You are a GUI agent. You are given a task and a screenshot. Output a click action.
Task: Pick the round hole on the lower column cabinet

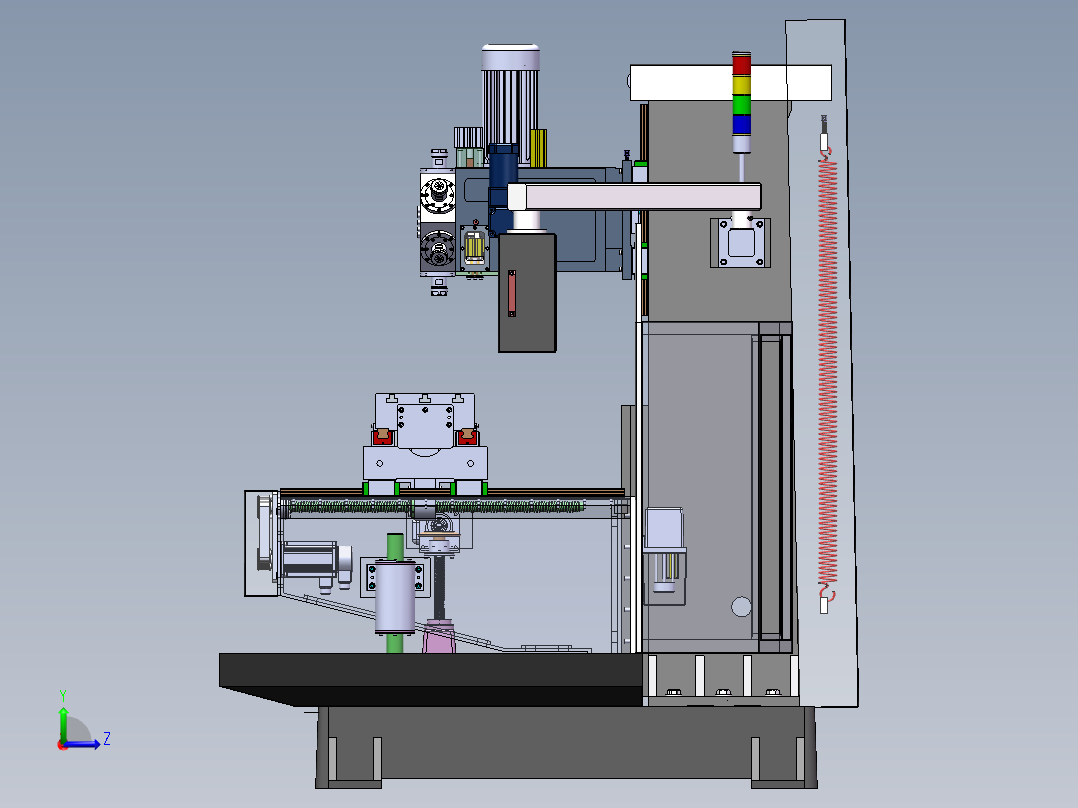[x=741, y=607]
